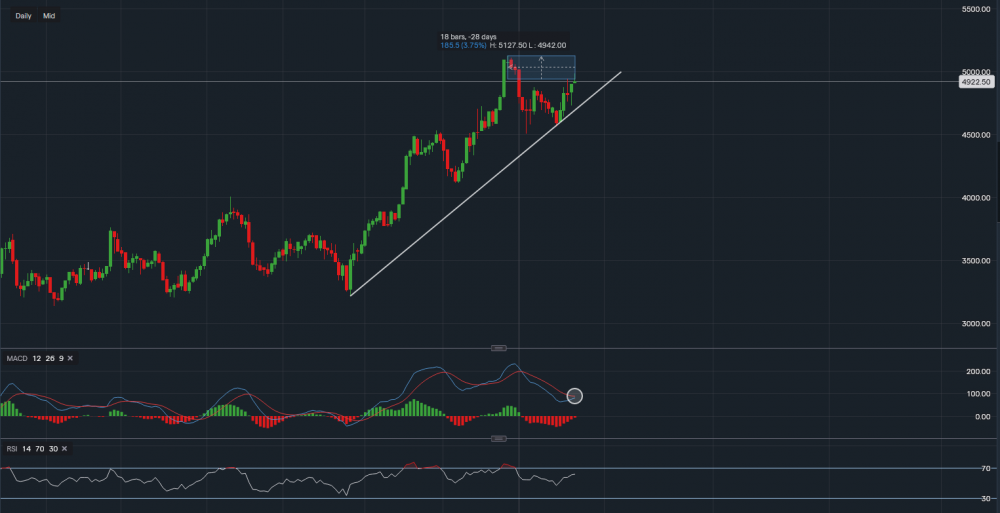The image size is (1000, 513).
Task: Click the 4922.50 current price label
Action: (974, 82)
